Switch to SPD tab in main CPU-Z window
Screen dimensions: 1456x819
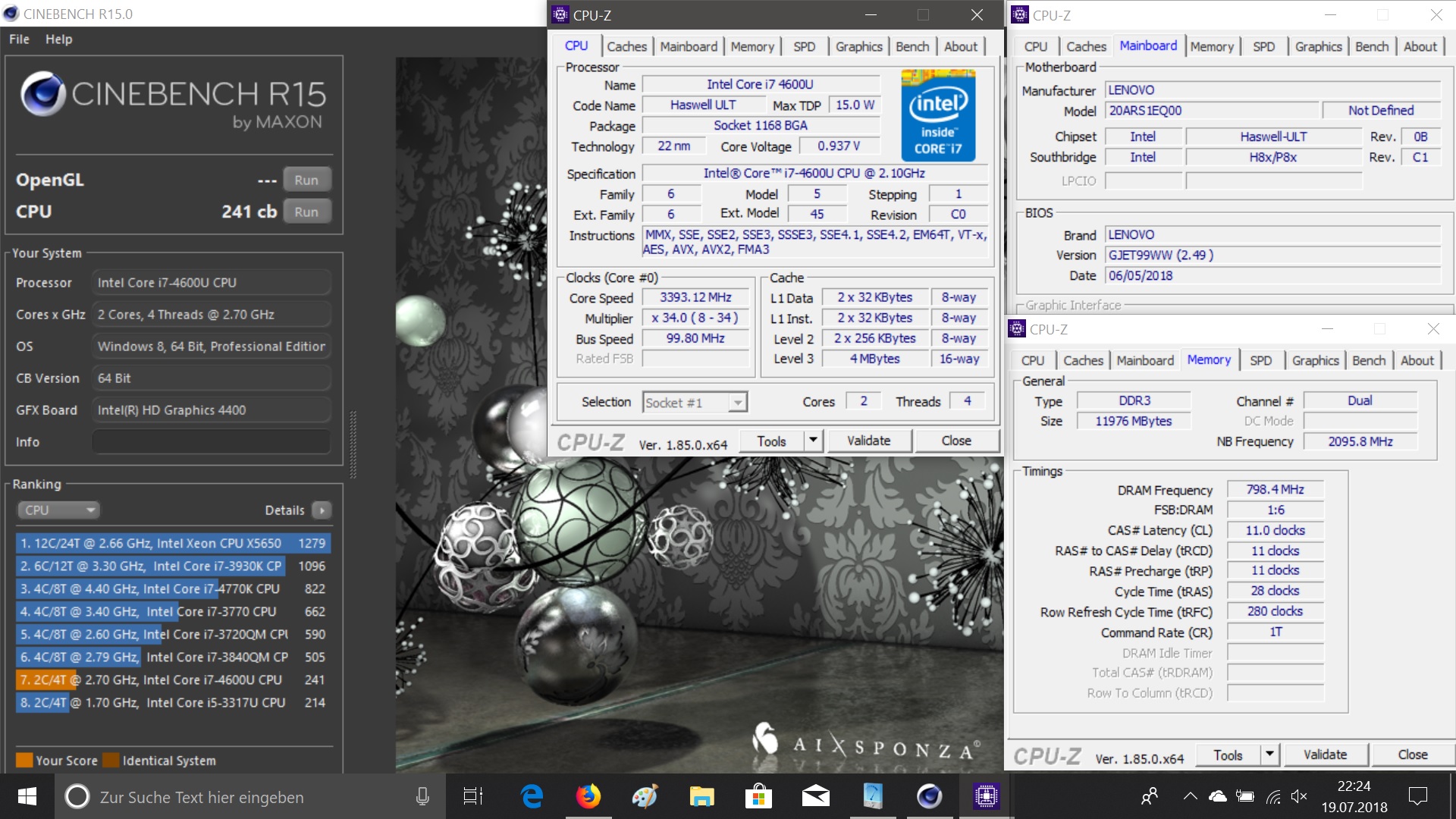pyautogui.click(x=805, y=46)
